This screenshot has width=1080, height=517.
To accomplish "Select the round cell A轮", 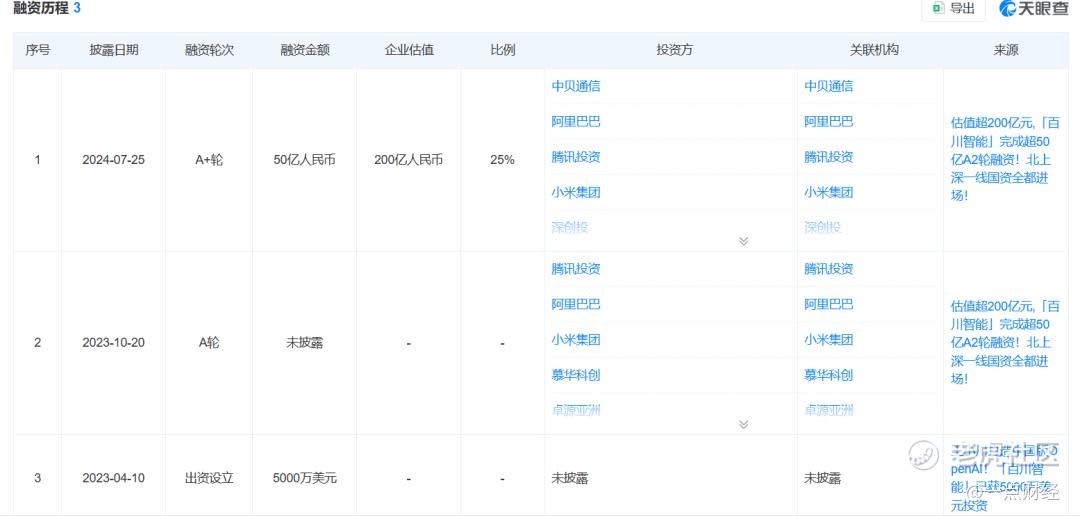I will click(209, 343).
